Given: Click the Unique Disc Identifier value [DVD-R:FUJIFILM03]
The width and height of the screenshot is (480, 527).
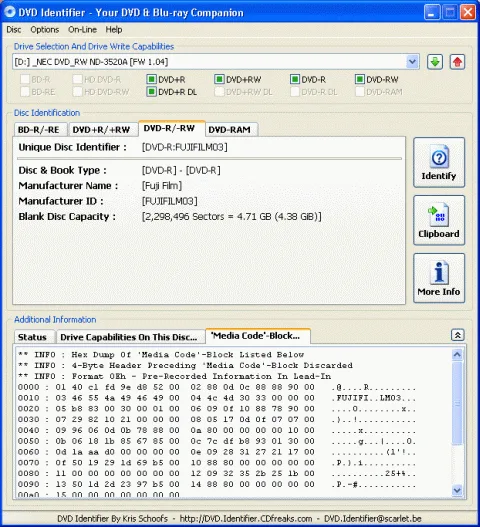Looking at the screenshot, I should (185, 147).
